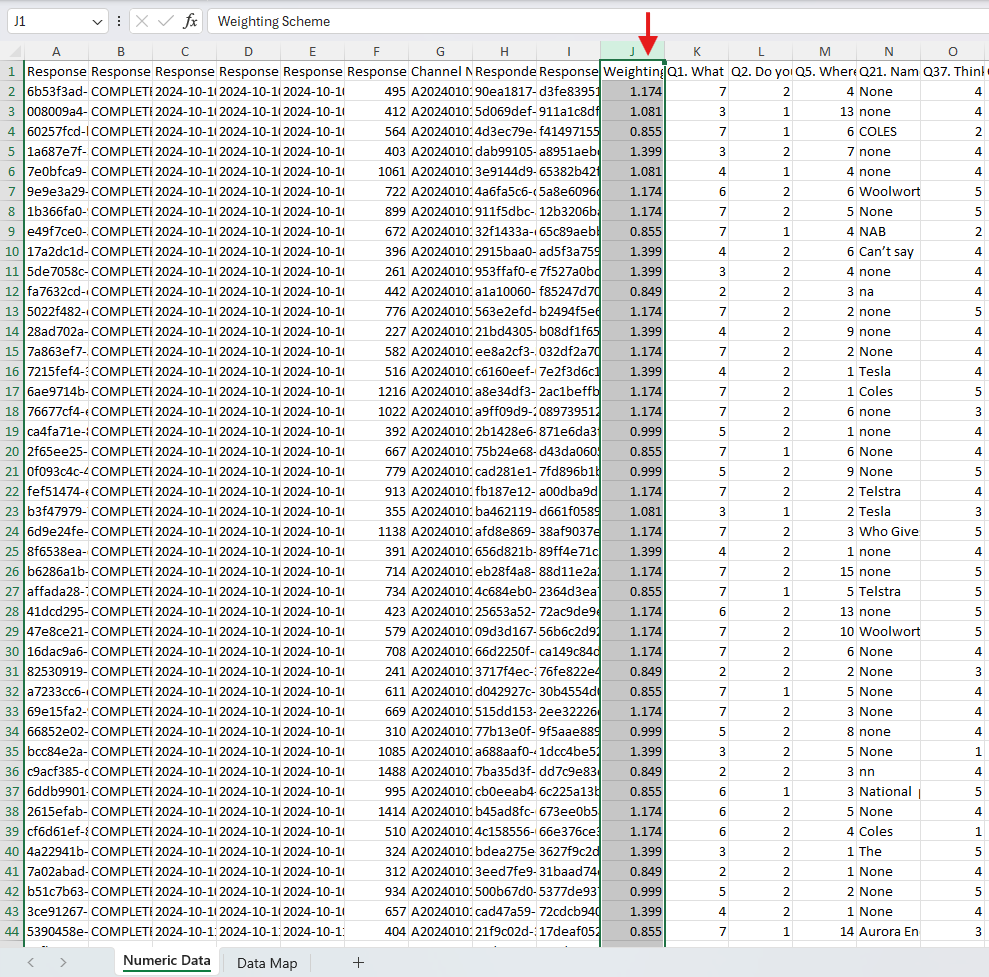Click cell I4 starting f41497155
The height and width of the screenshot is (977, 989).
pos(568,132)
